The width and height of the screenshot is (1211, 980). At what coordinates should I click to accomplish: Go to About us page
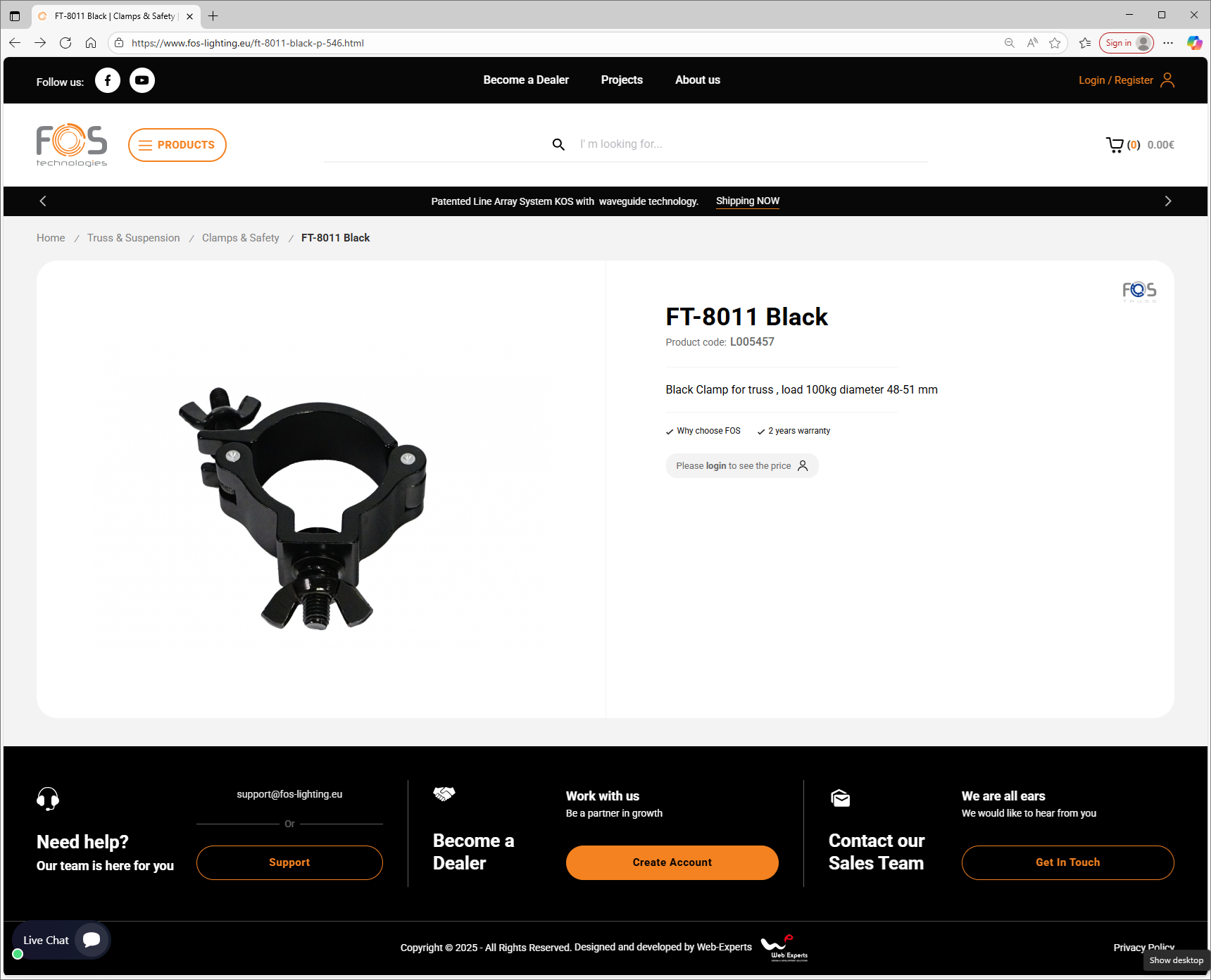[698, 80]
